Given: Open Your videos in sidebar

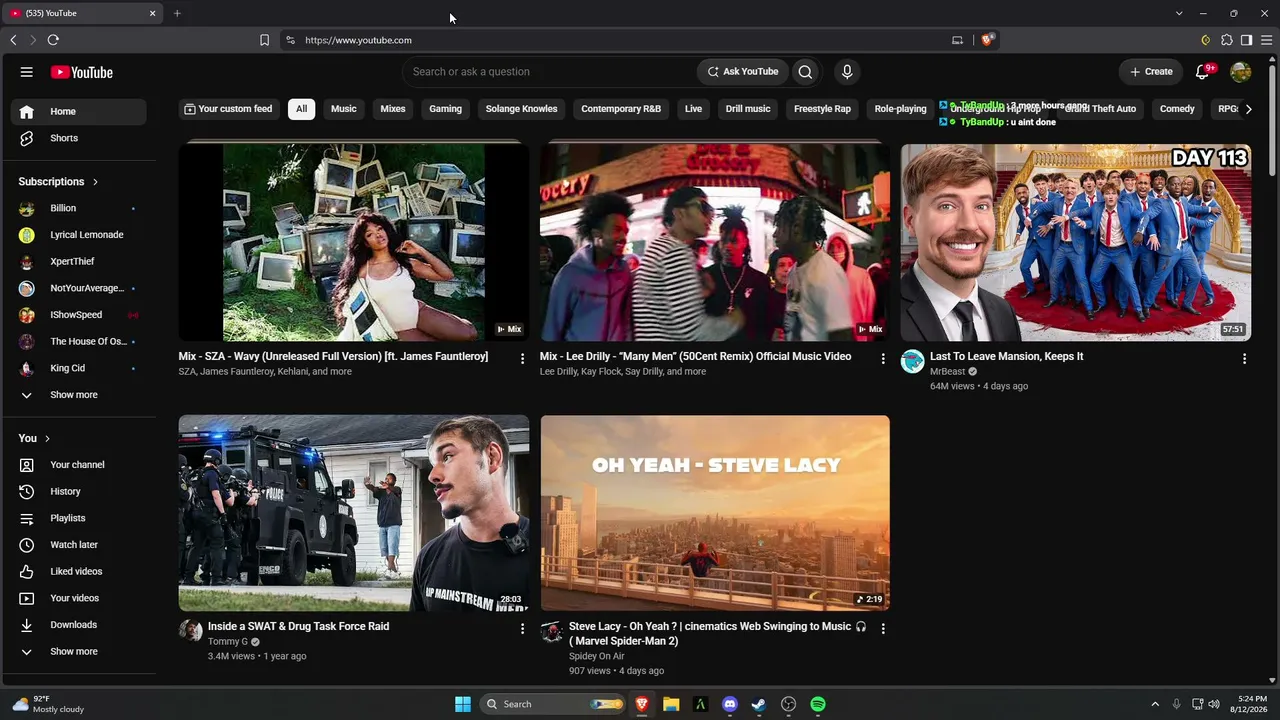Looking at the screenshot, I should tap(79, 598).
